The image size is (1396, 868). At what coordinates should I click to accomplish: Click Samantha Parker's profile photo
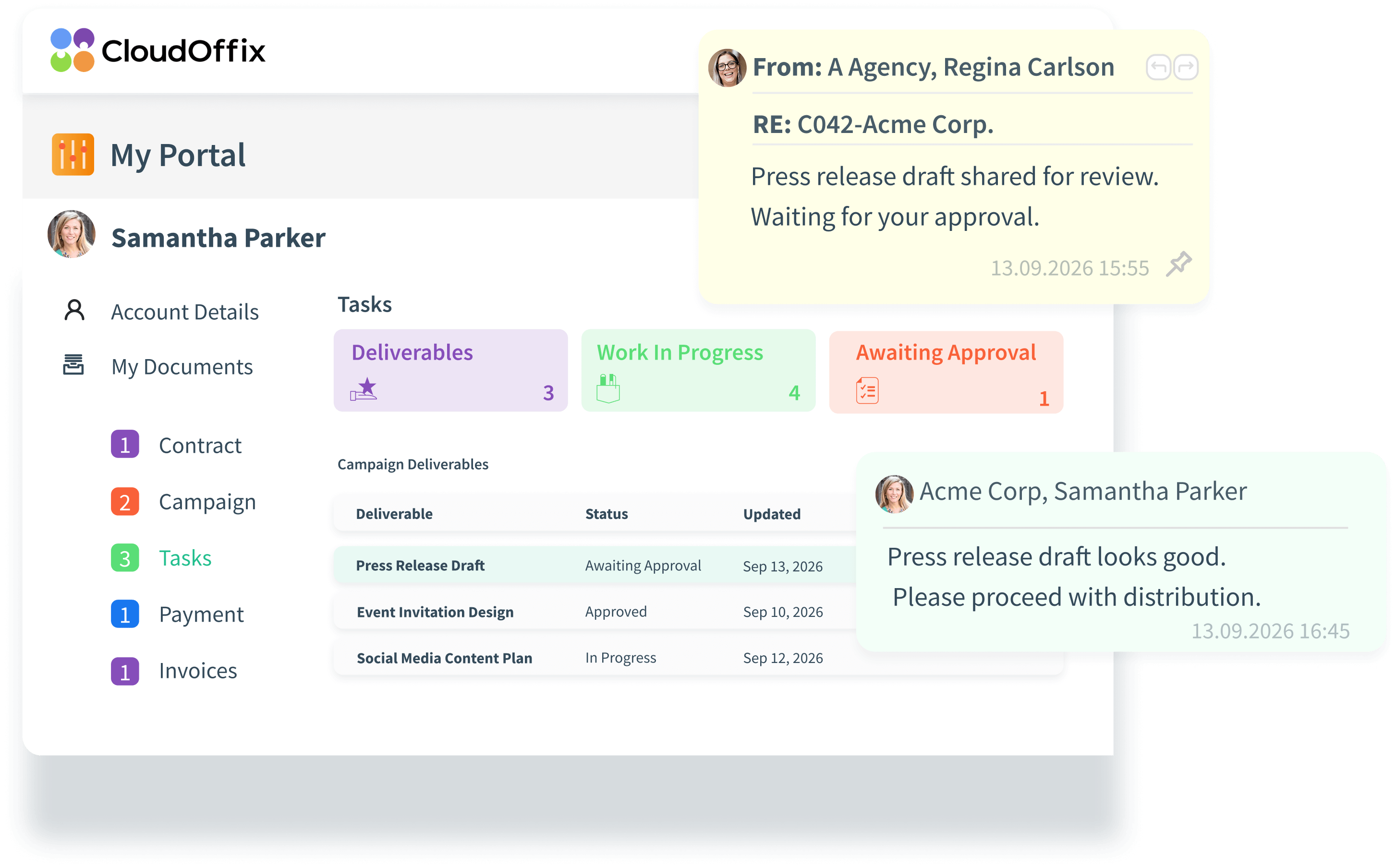click(71, 234)
